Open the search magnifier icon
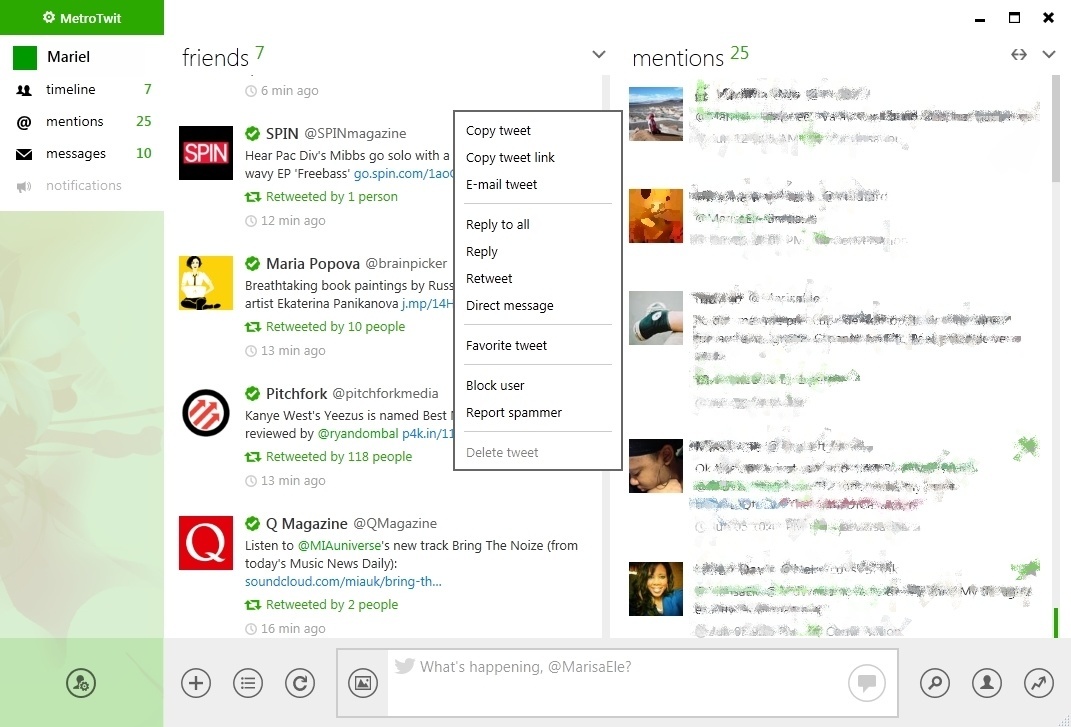Image resolution: width=1071 pixels, height=727 pixels. click(934, 683)
